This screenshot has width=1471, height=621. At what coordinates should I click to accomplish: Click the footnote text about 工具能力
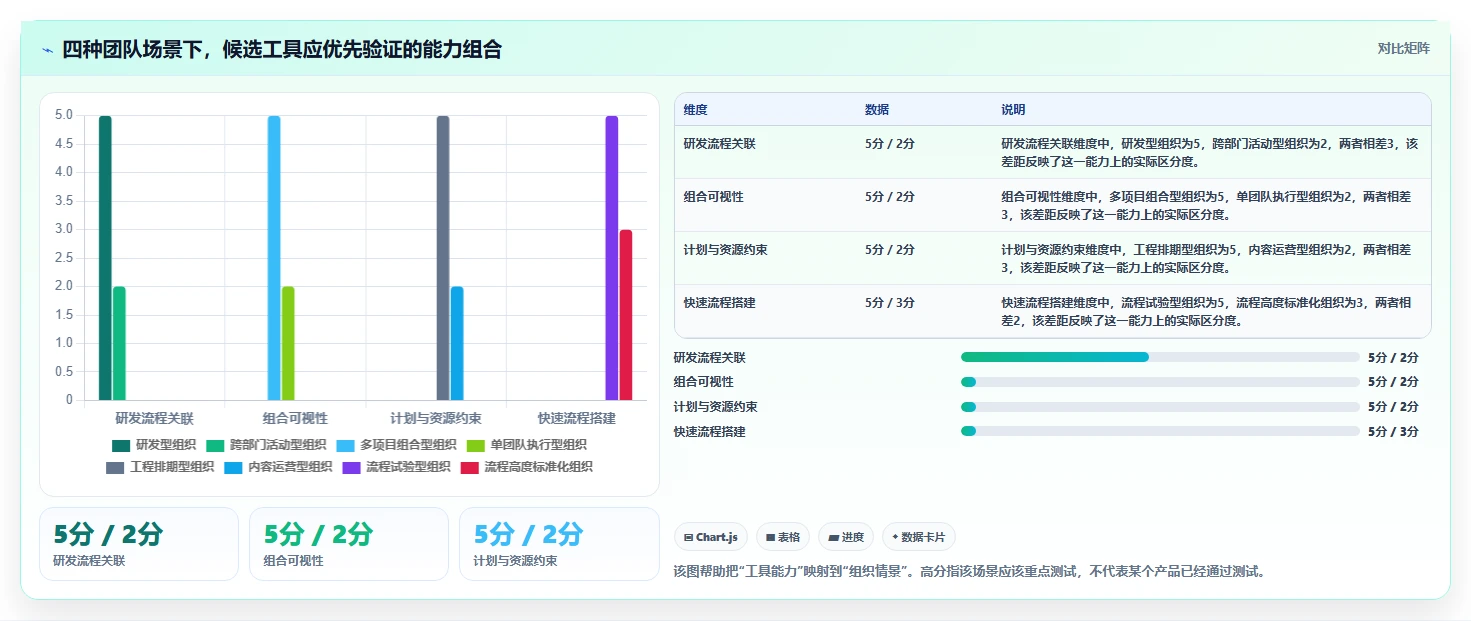pos(971,572)
